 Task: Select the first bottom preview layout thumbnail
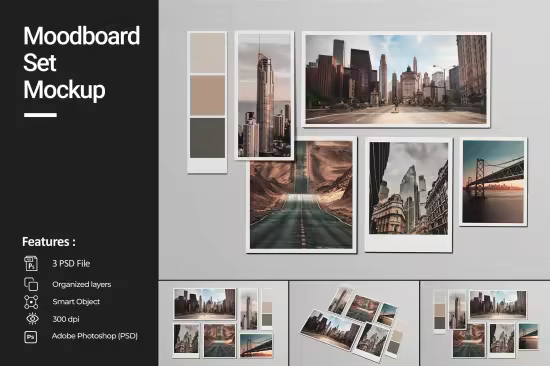[223, 323]
